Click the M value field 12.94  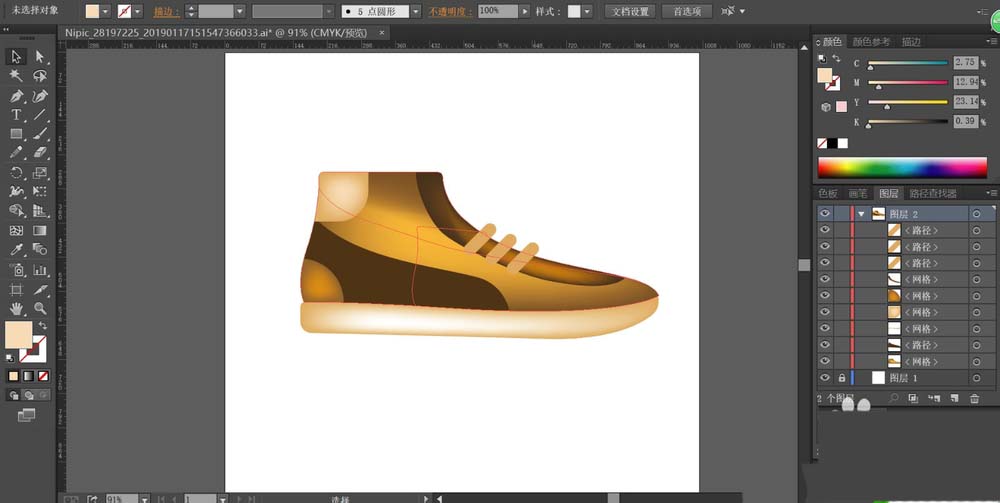pos(966,82)
